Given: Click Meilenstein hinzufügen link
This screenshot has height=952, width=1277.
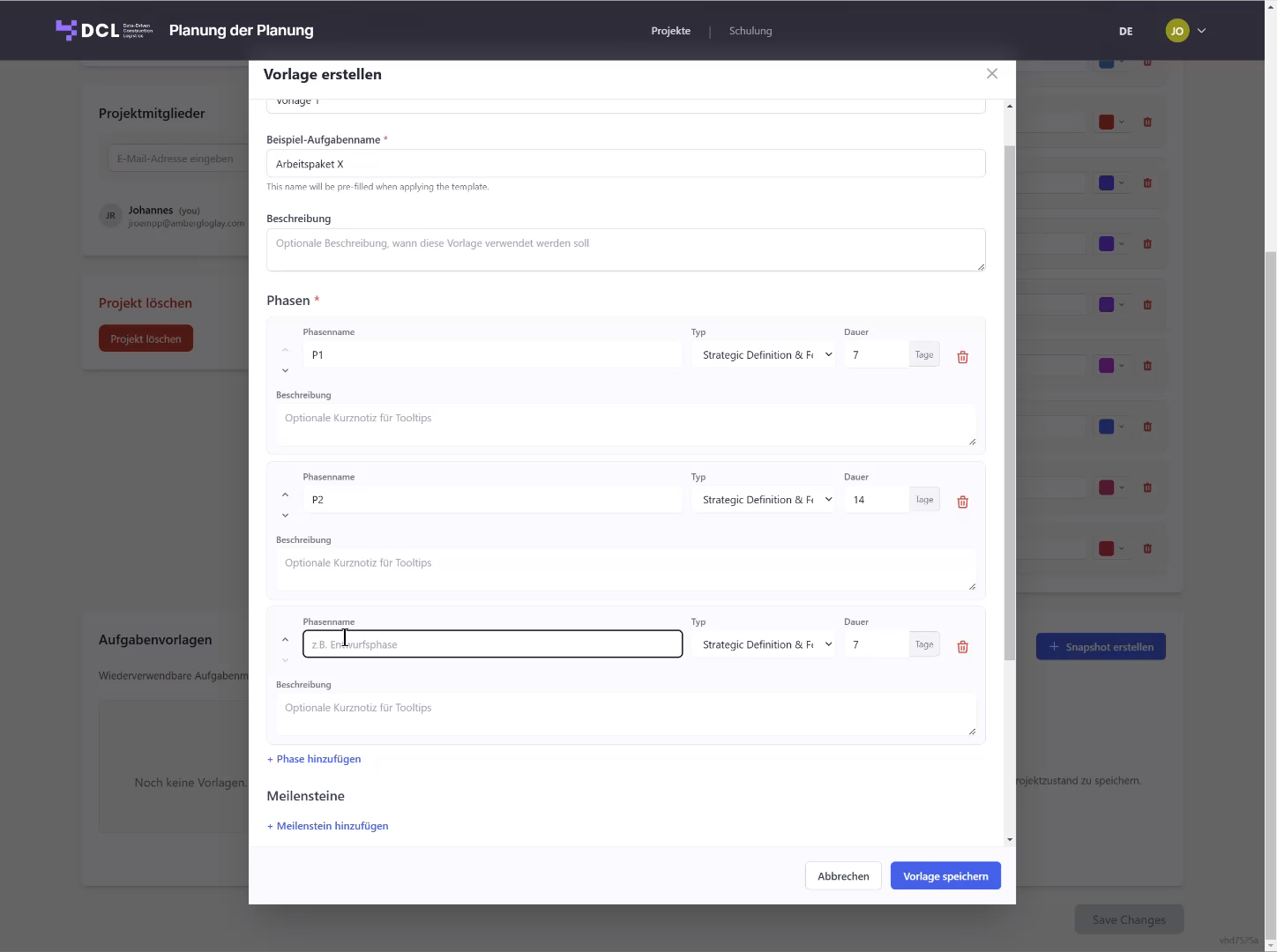Looking at the screenshot, I should pos(327,826).
